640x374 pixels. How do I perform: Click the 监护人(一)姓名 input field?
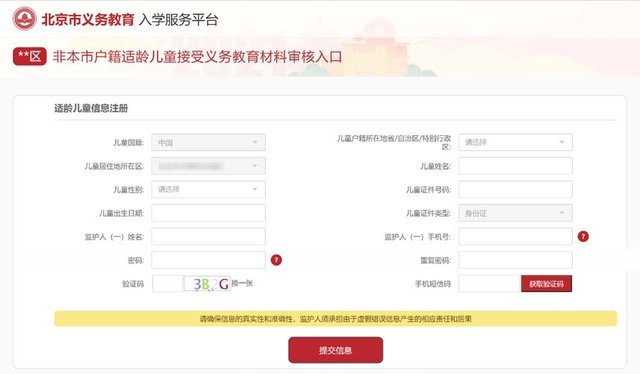(x=209, y=236)
